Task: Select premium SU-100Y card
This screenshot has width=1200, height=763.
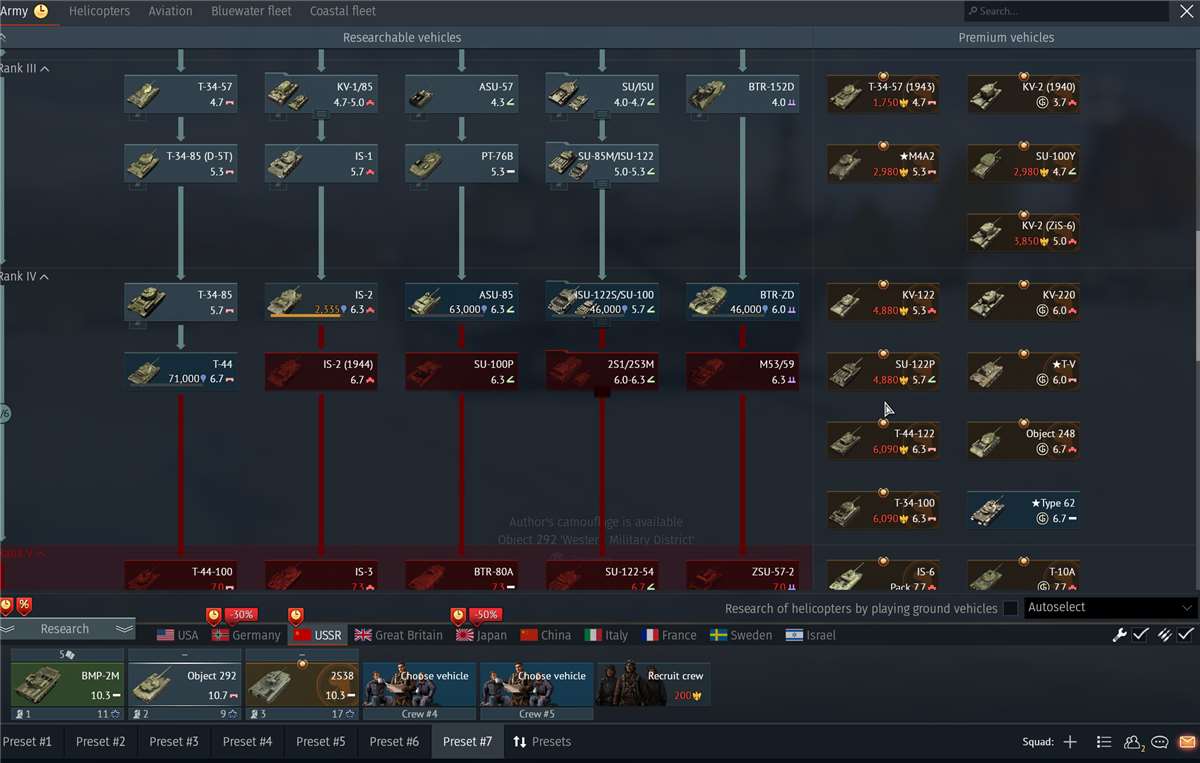Action: 1024,164
